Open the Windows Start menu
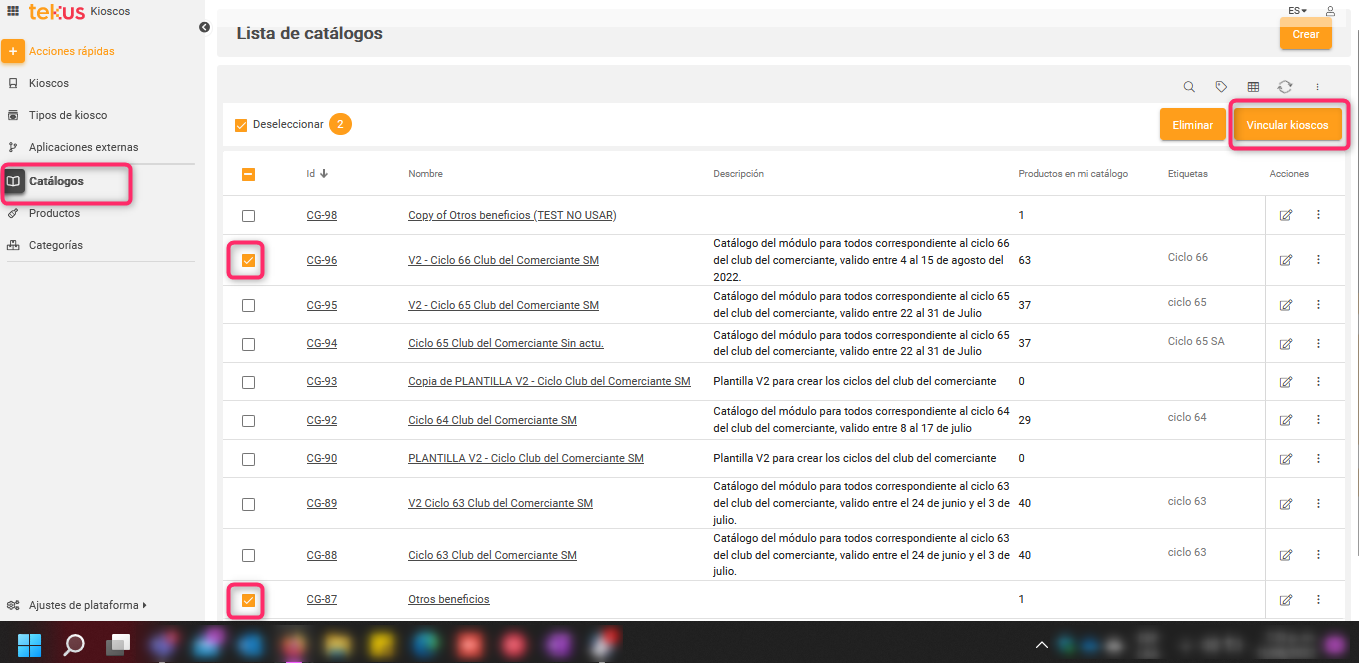The image size is (1359, 663). [x=28, y=644]
